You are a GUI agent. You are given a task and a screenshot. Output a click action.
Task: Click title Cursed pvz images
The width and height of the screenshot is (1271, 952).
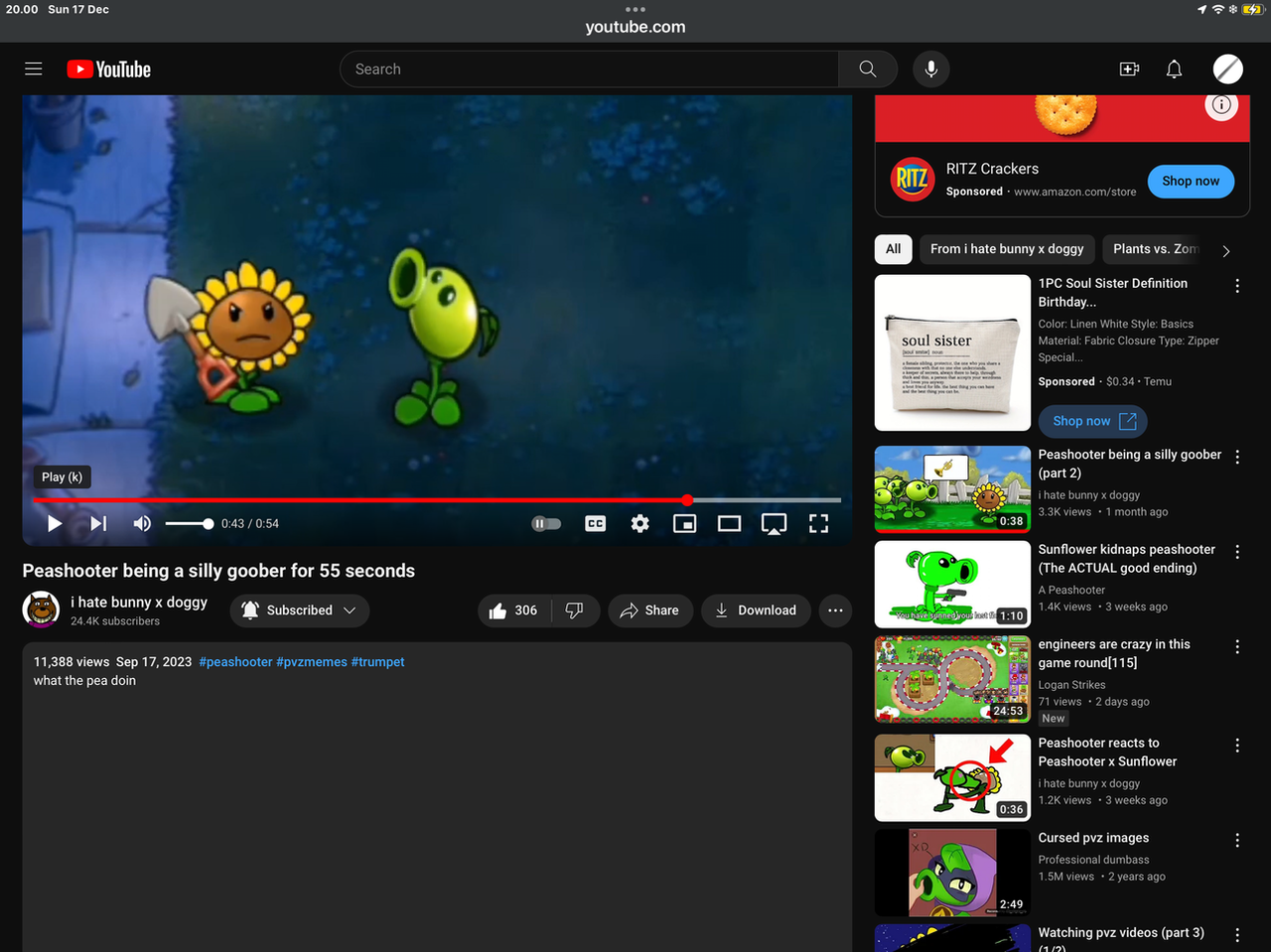[x=1093, y=838]
